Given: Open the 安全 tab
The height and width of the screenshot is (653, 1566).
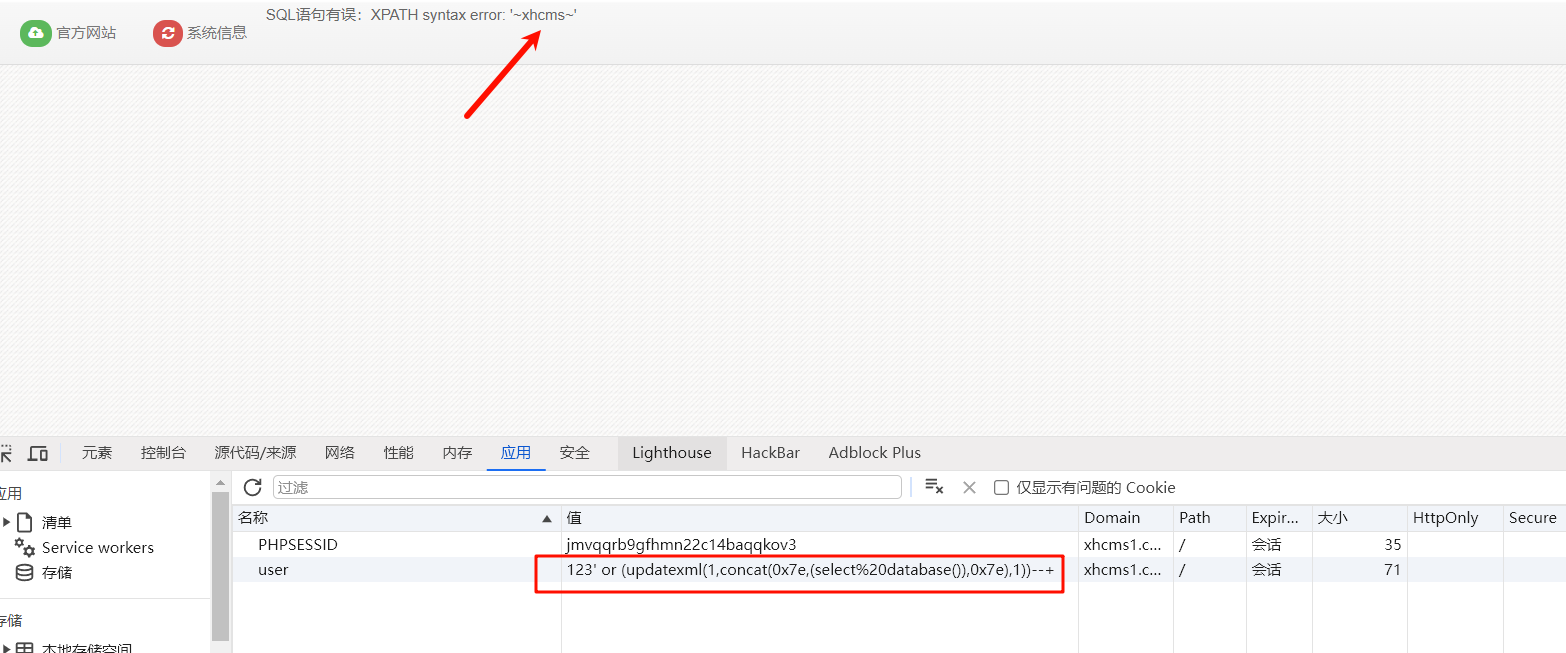Looking at the screenshot, I should pyautogui.click(x=574, y=453).
